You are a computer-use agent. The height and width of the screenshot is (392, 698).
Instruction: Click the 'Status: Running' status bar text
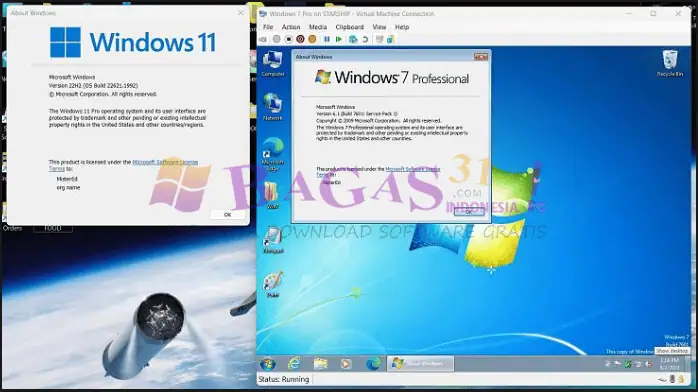pyautogui.click(x=284, y=379)
